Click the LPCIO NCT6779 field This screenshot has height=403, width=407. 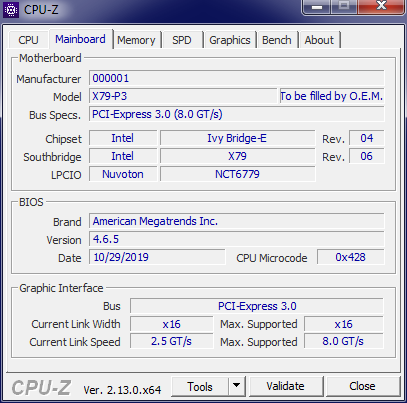click(237, 174)
